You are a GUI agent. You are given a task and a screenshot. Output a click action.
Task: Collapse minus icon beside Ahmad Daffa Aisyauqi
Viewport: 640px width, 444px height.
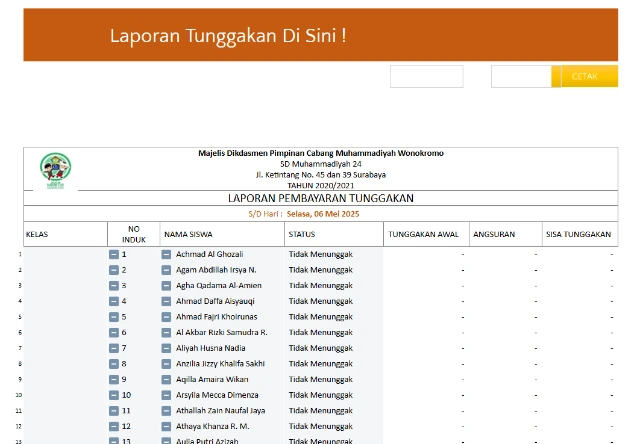[166, 302]
